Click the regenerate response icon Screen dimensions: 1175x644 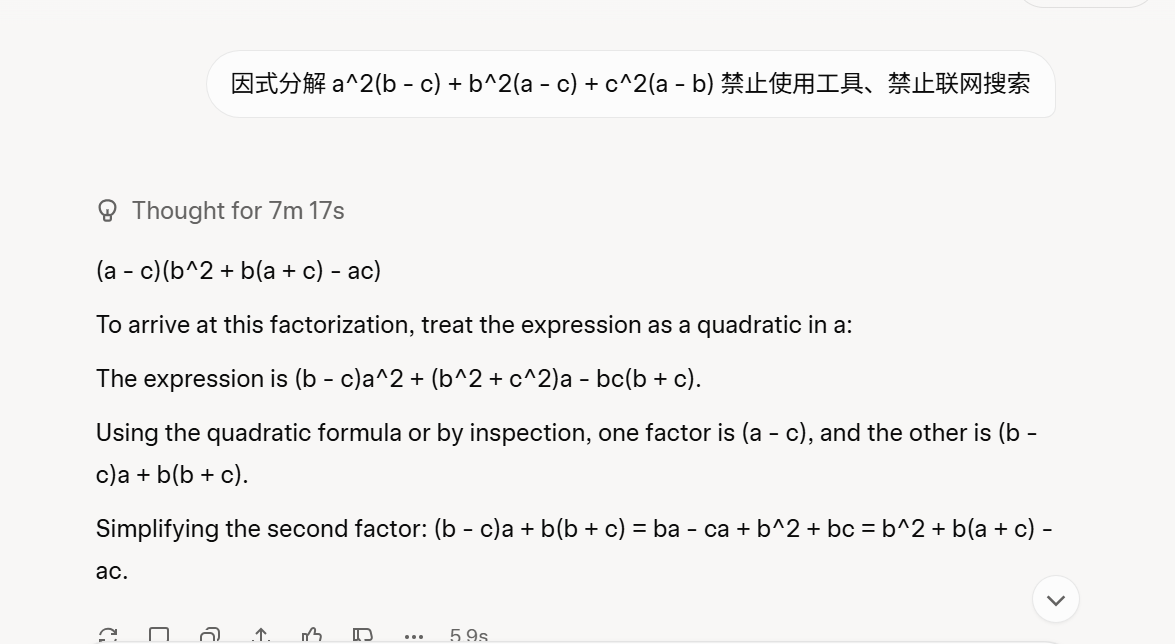(108, 636)
